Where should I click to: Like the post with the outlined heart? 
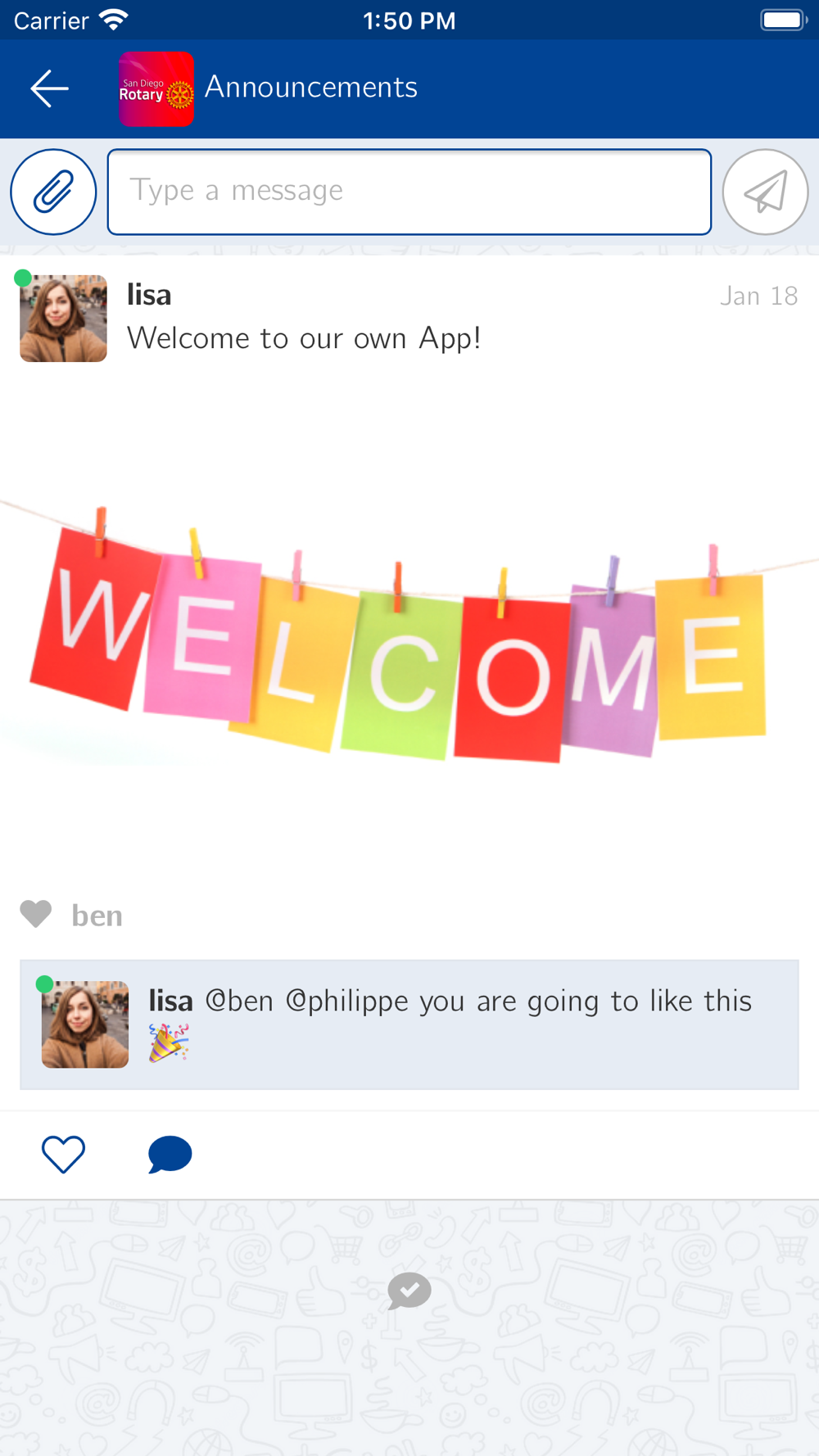[x=63, y=1155]
